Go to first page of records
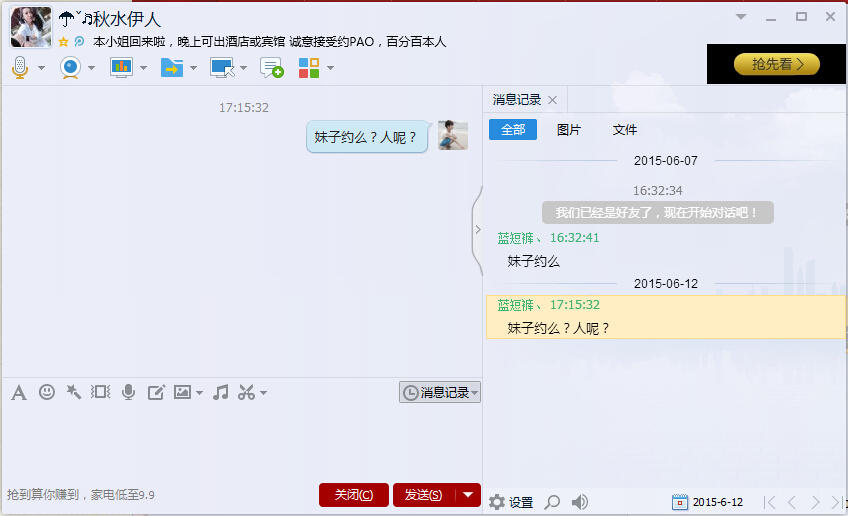Screen dimensions: 848x516 click(x=769, y=502)
